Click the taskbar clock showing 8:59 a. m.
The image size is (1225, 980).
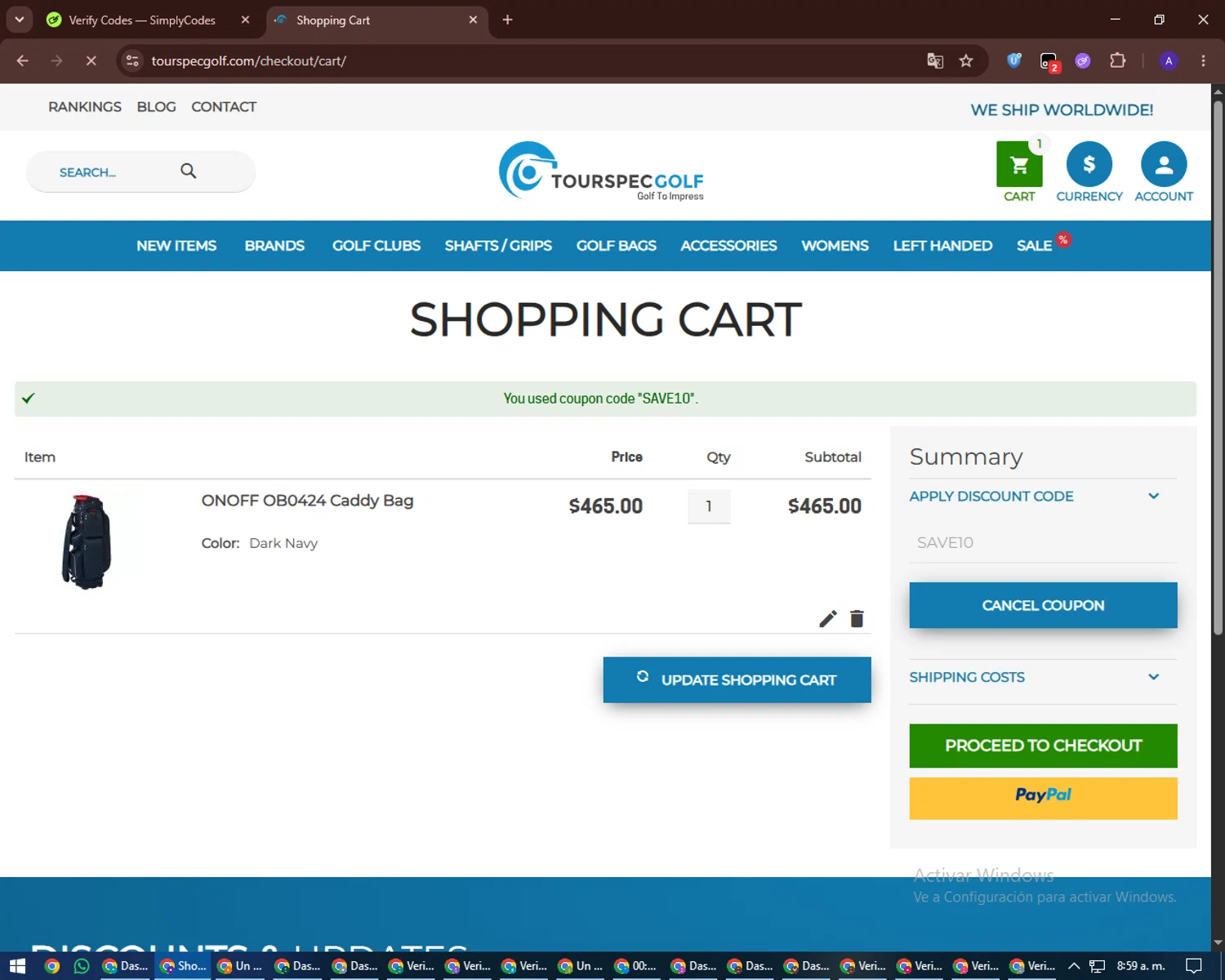pyautogui.click(x=1141, y=966)
